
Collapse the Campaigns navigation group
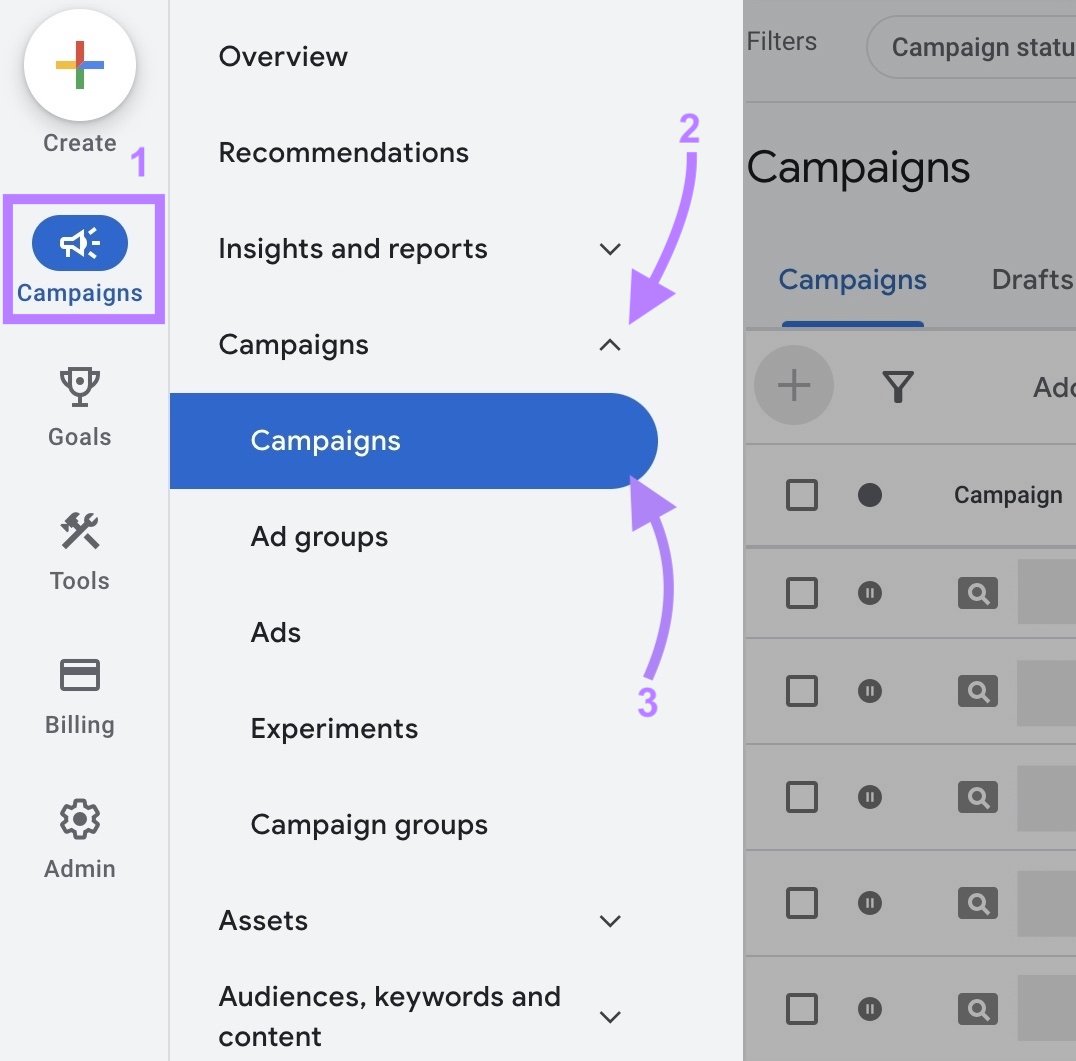(x=610, y=344)
